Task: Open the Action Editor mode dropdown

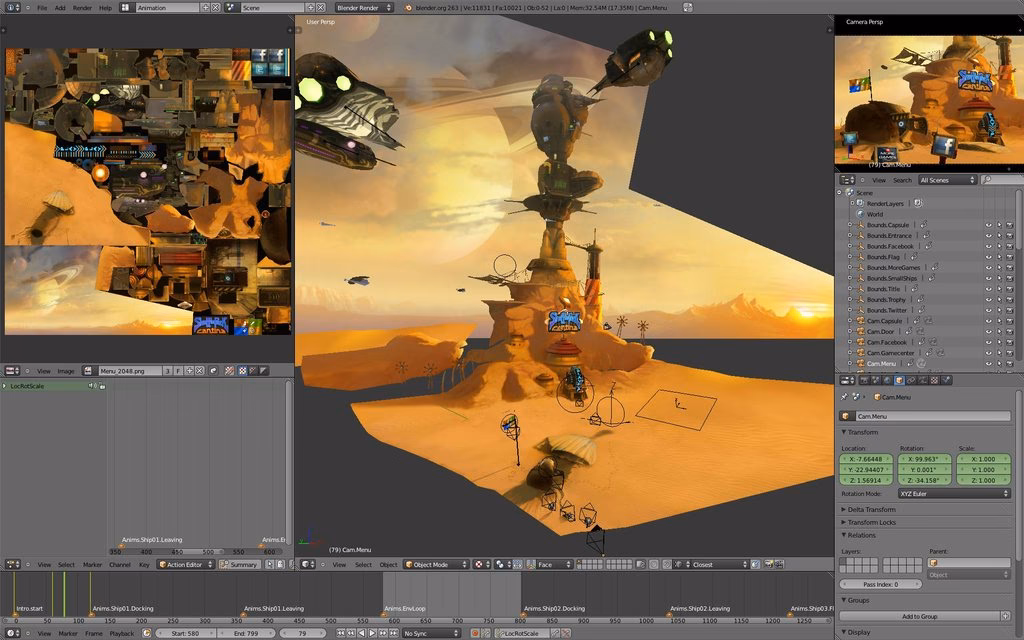Action: pos(185,564)
